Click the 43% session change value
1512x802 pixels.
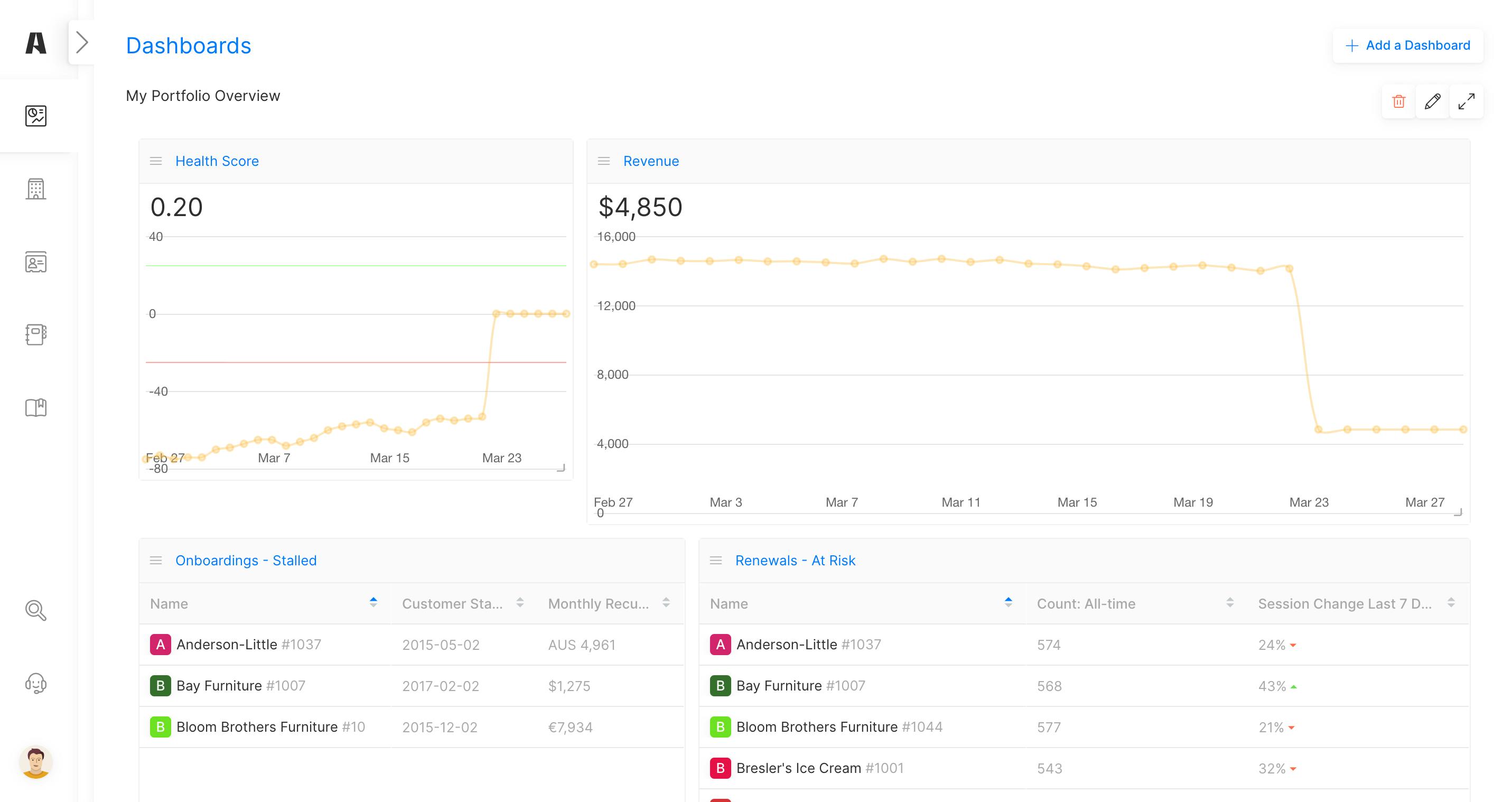[1272, 686]
